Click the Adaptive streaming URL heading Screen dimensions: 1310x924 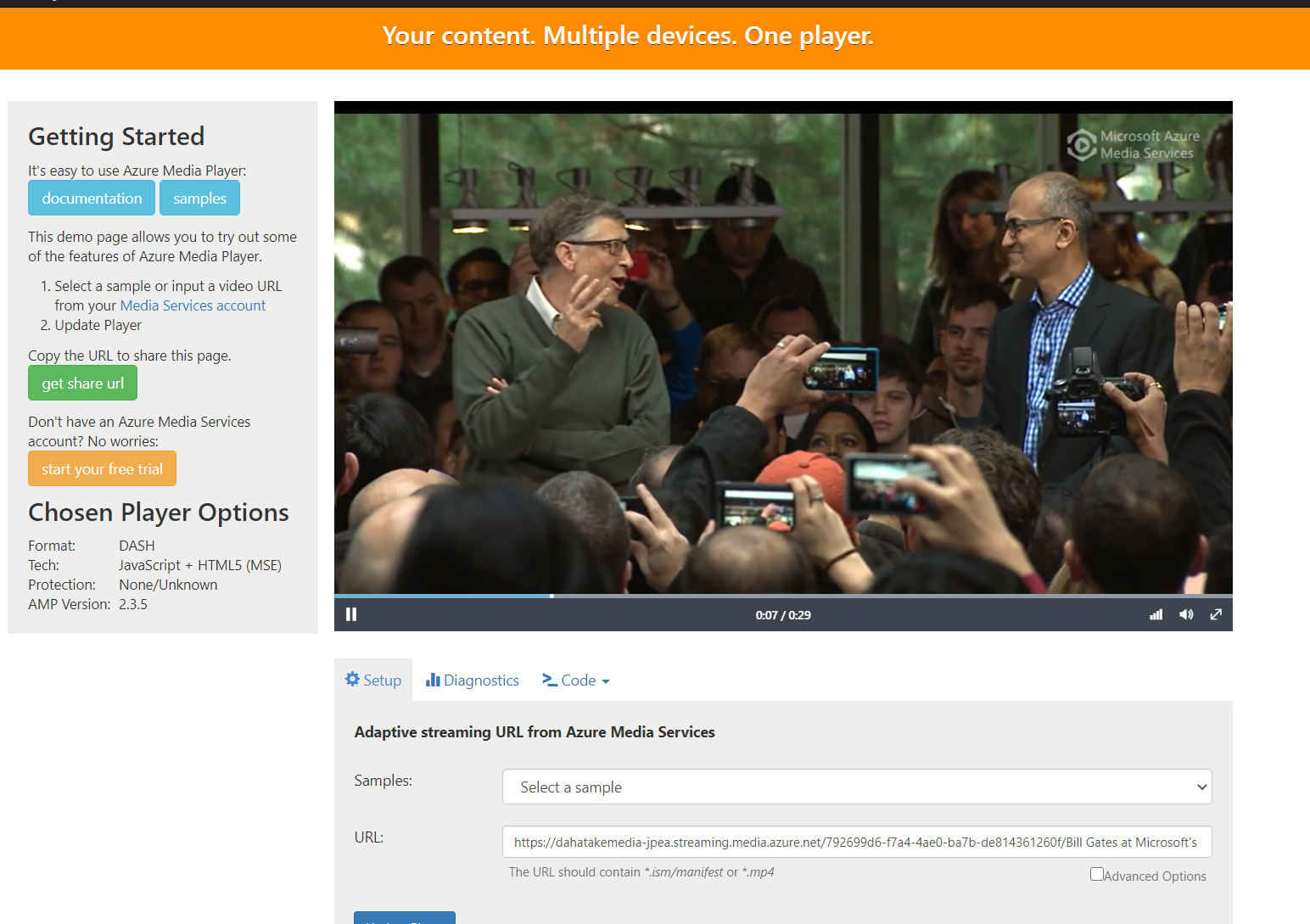(x=535, y=732)
